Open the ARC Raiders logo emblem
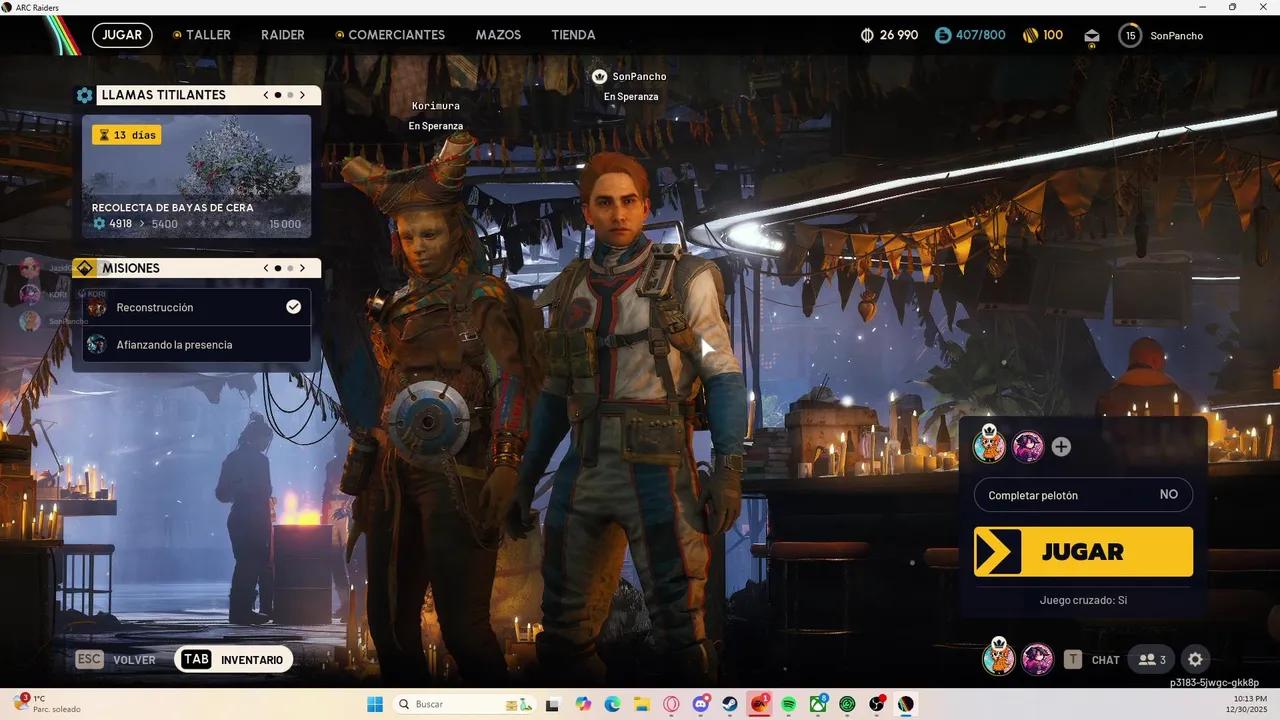 pos(62,34)
